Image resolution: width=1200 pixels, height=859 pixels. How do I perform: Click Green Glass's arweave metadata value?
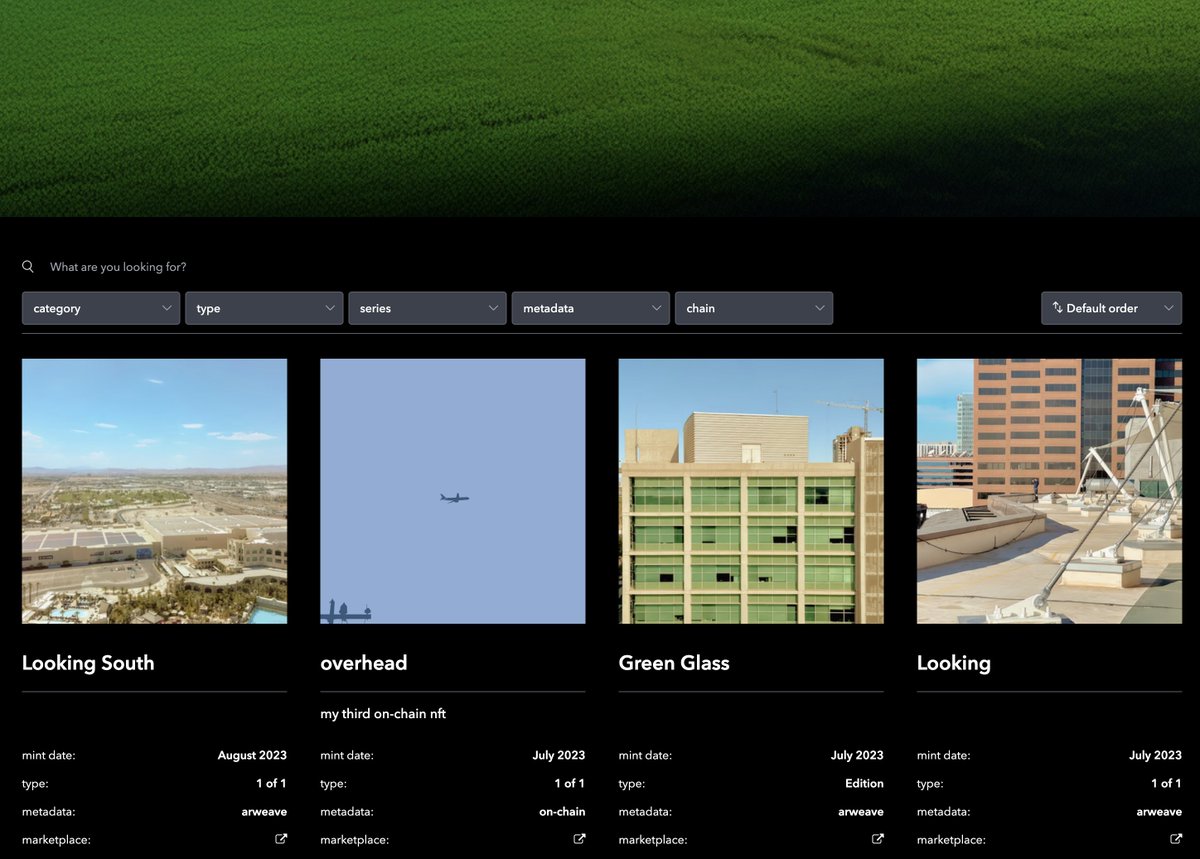pyautogui.click(x=861, y=811)
